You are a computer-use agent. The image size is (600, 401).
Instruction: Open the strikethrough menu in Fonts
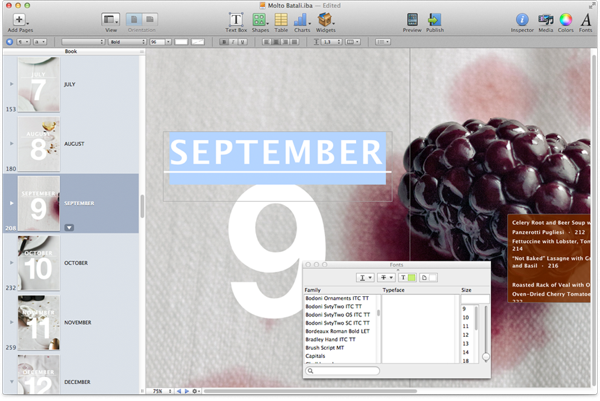(x=386, y=278)
